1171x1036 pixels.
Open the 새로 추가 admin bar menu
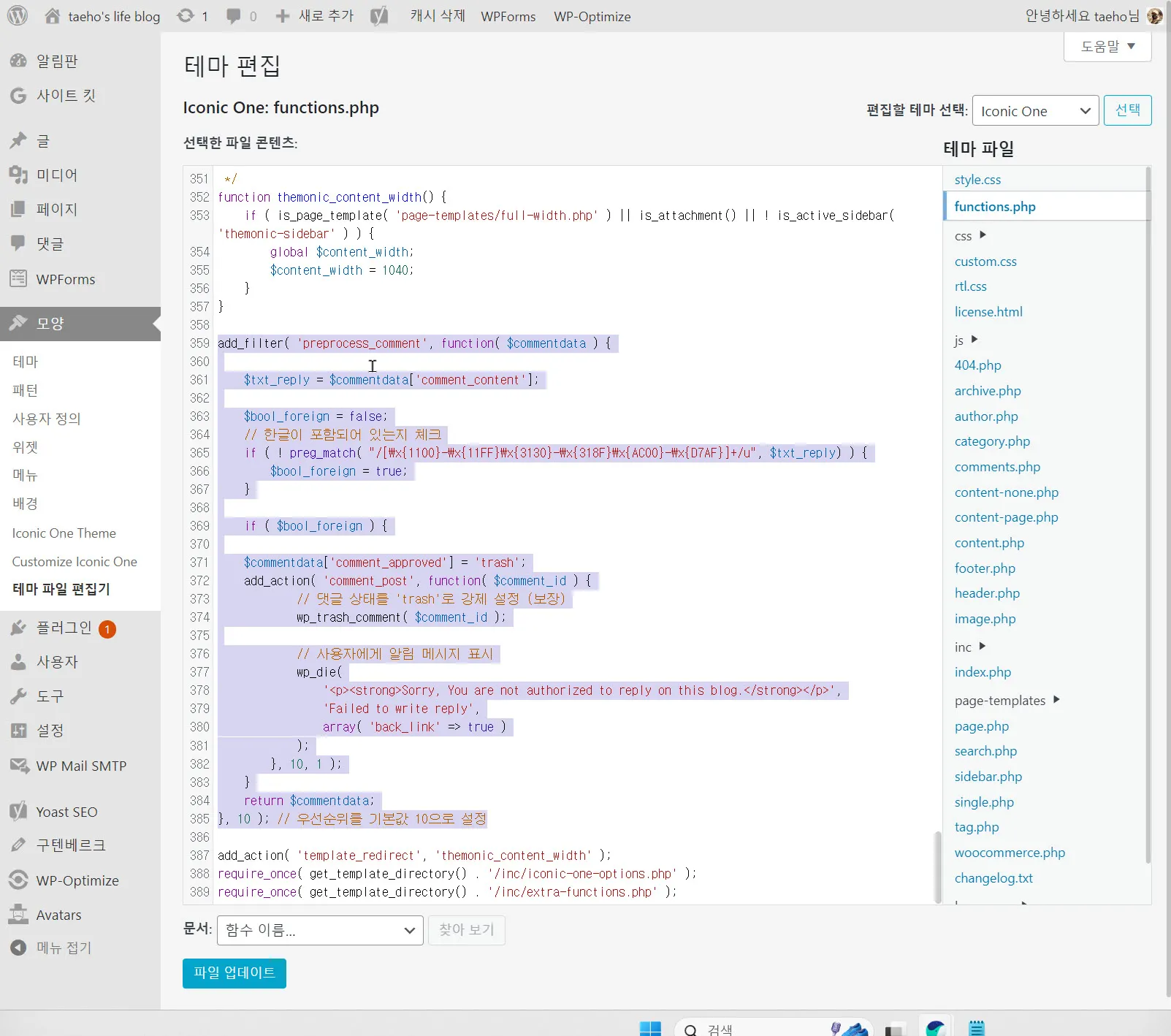pyautogui.click(x=315, y=16)
